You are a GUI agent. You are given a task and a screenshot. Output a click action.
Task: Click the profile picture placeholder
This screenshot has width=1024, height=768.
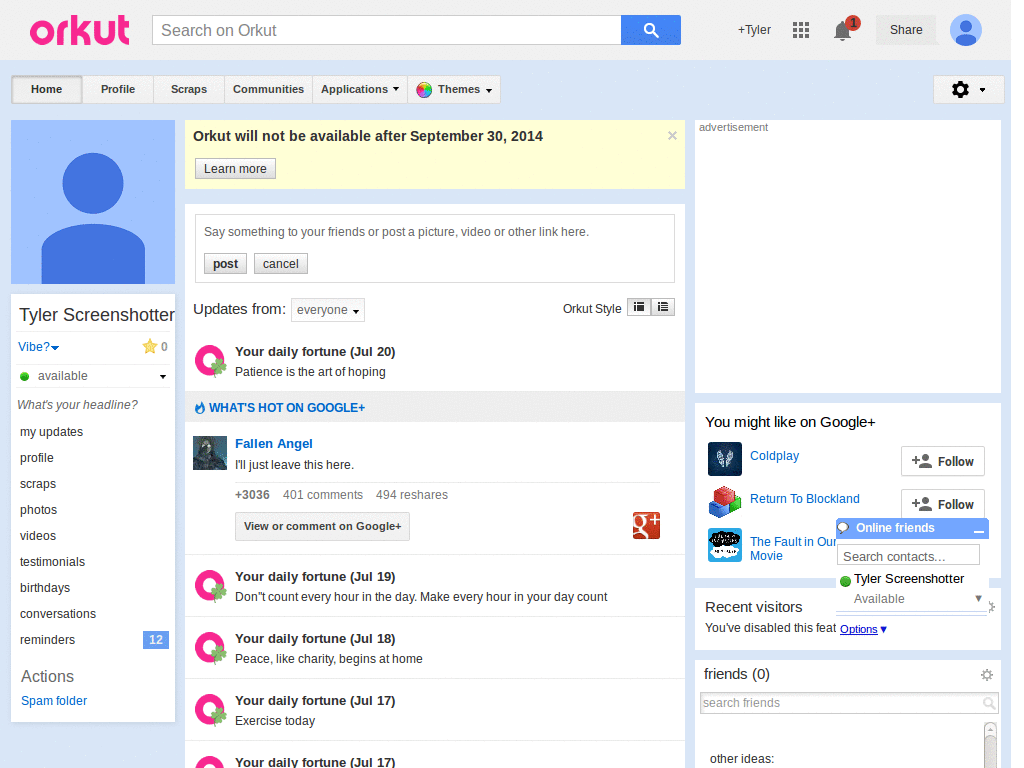(93, 202)
